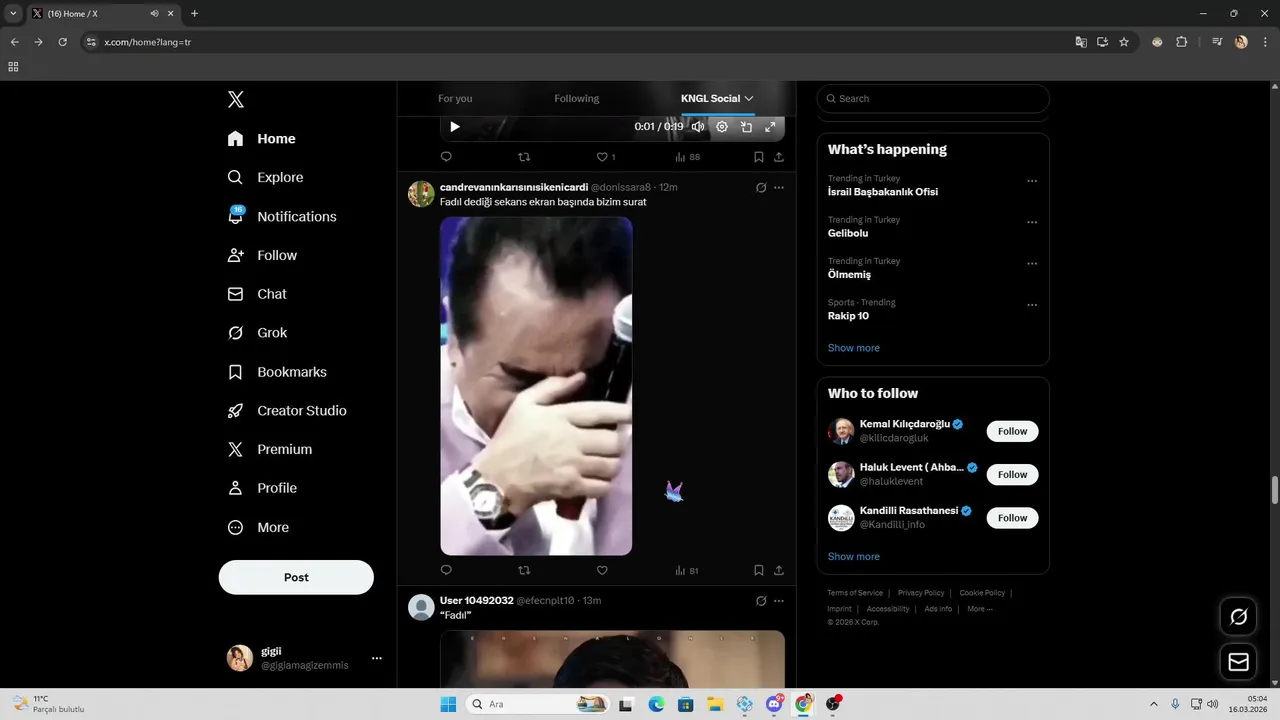Open Home from sidebar
The height and width of the screenshot is (720, 1280).
261,139
